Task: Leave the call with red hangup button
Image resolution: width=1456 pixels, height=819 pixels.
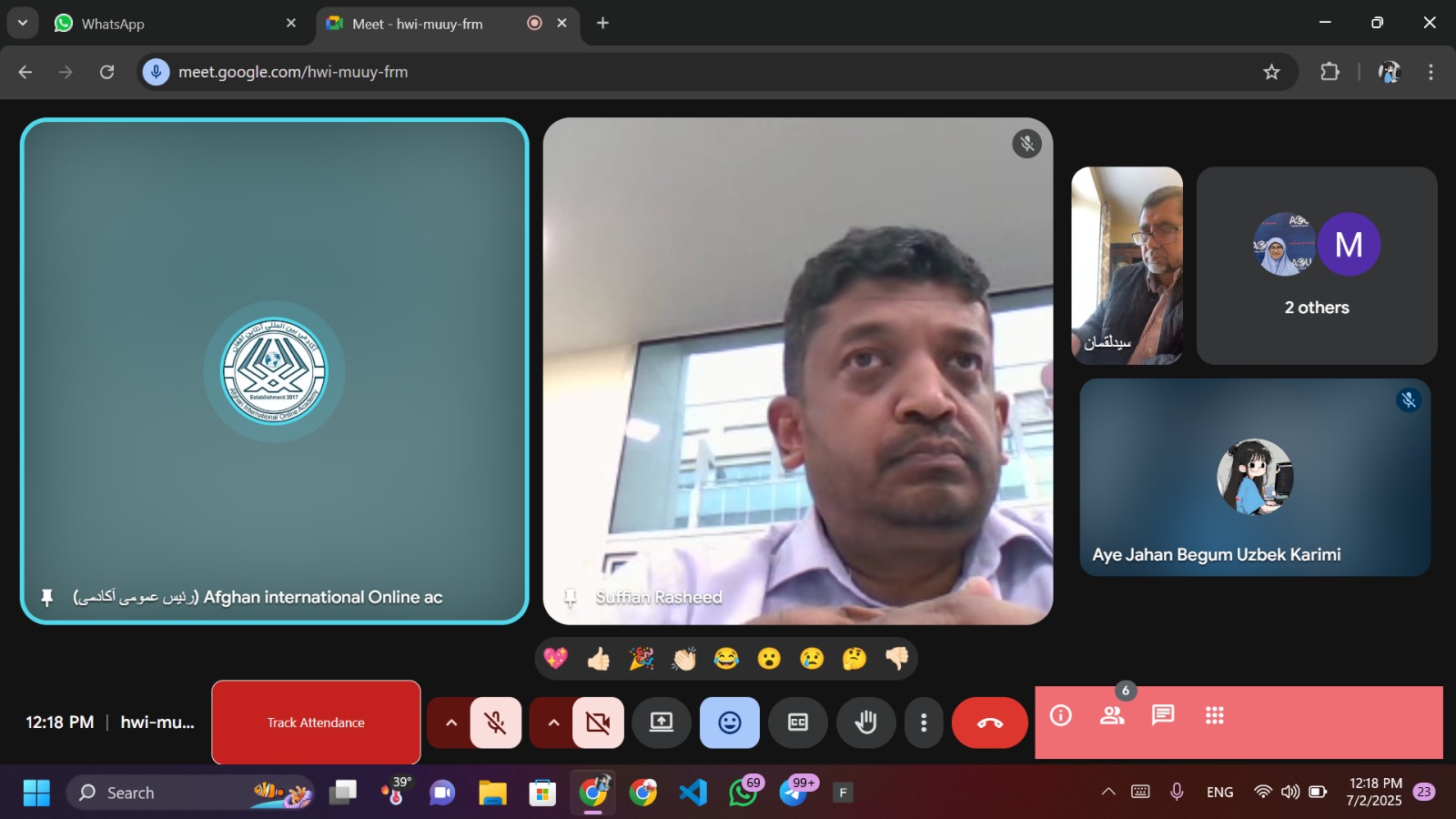Action: point(989,723)
